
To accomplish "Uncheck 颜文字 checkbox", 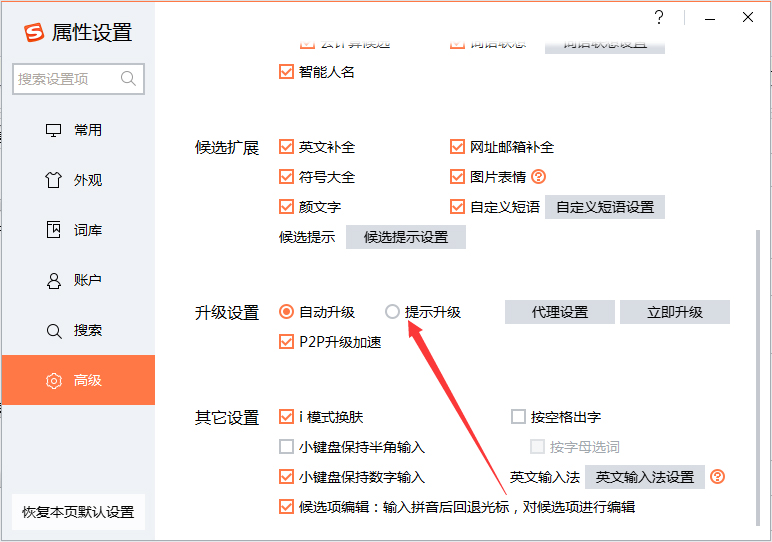I will pos(286,207).
